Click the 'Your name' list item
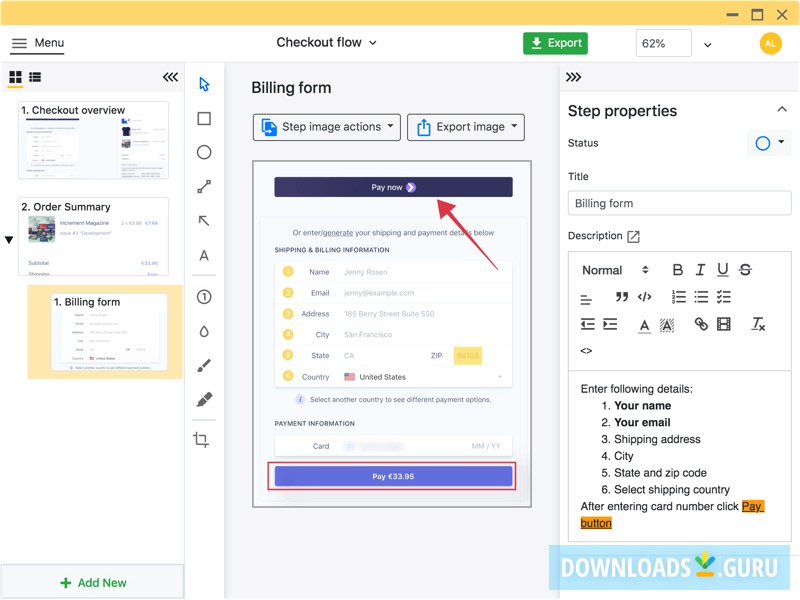Image resolution: width=800 pixels, height=600 pixels. click(x=642, y=406)
